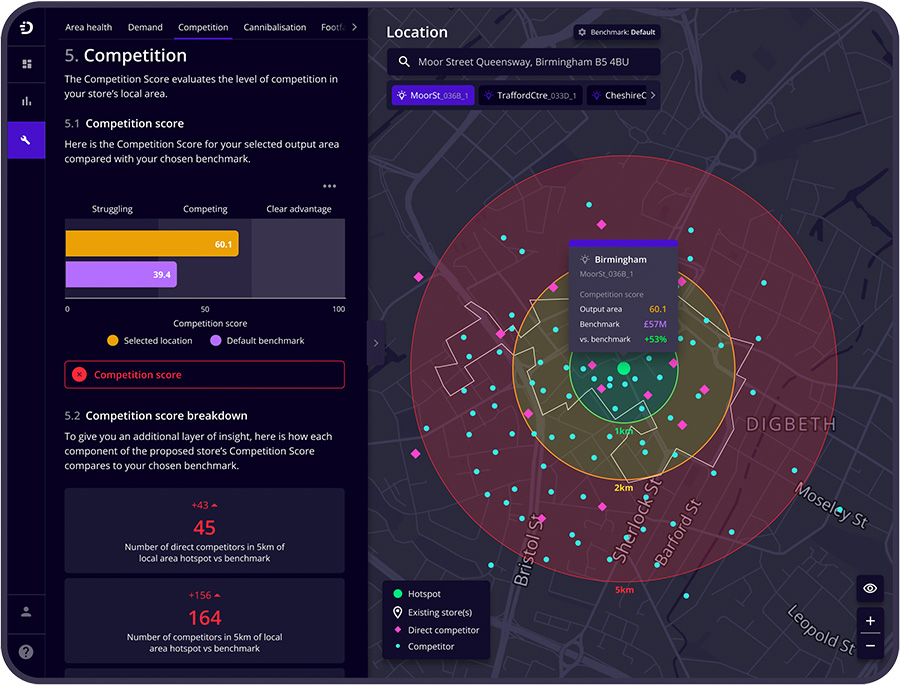
Task: Click the help question mark icon
Action: [27, 651]
